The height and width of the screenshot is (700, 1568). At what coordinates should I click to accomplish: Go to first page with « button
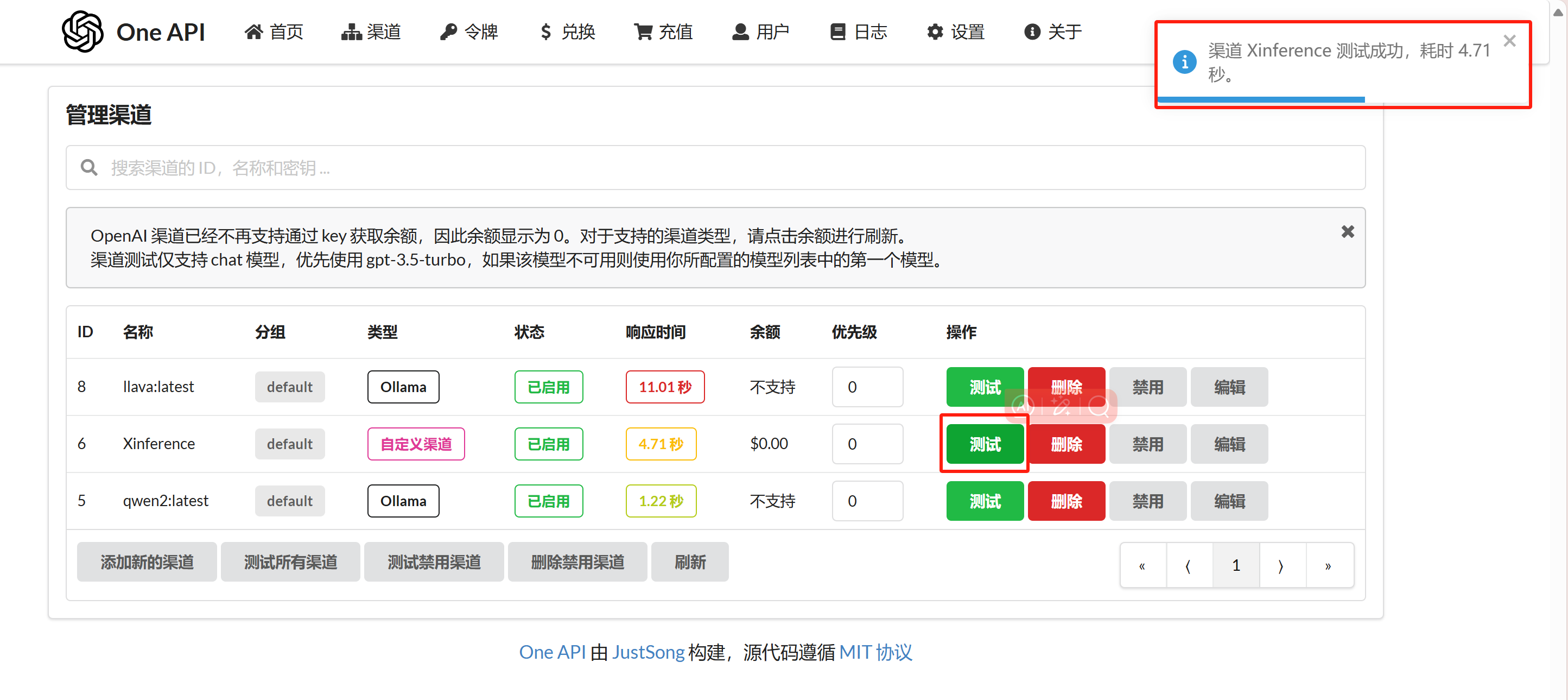pyautogui.click(x=1142, y=565)
